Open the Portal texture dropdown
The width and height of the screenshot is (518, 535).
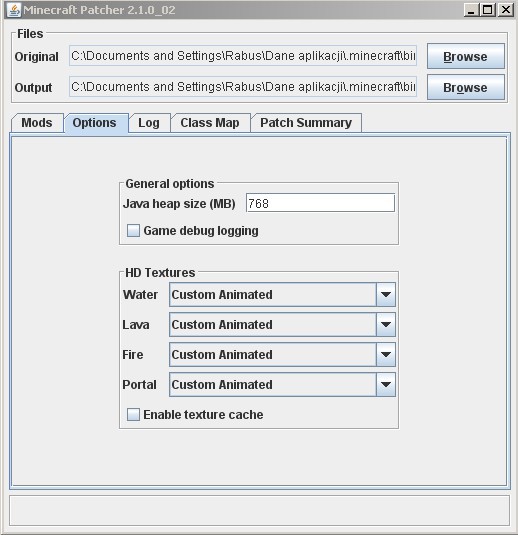(x=283, y=385)
